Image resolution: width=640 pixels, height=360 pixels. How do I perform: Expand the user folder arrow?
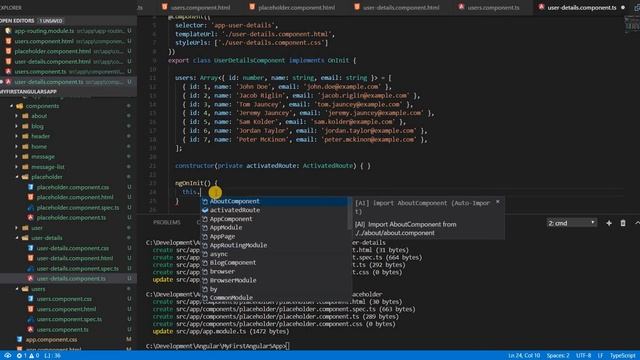click(x=17, y=228)
